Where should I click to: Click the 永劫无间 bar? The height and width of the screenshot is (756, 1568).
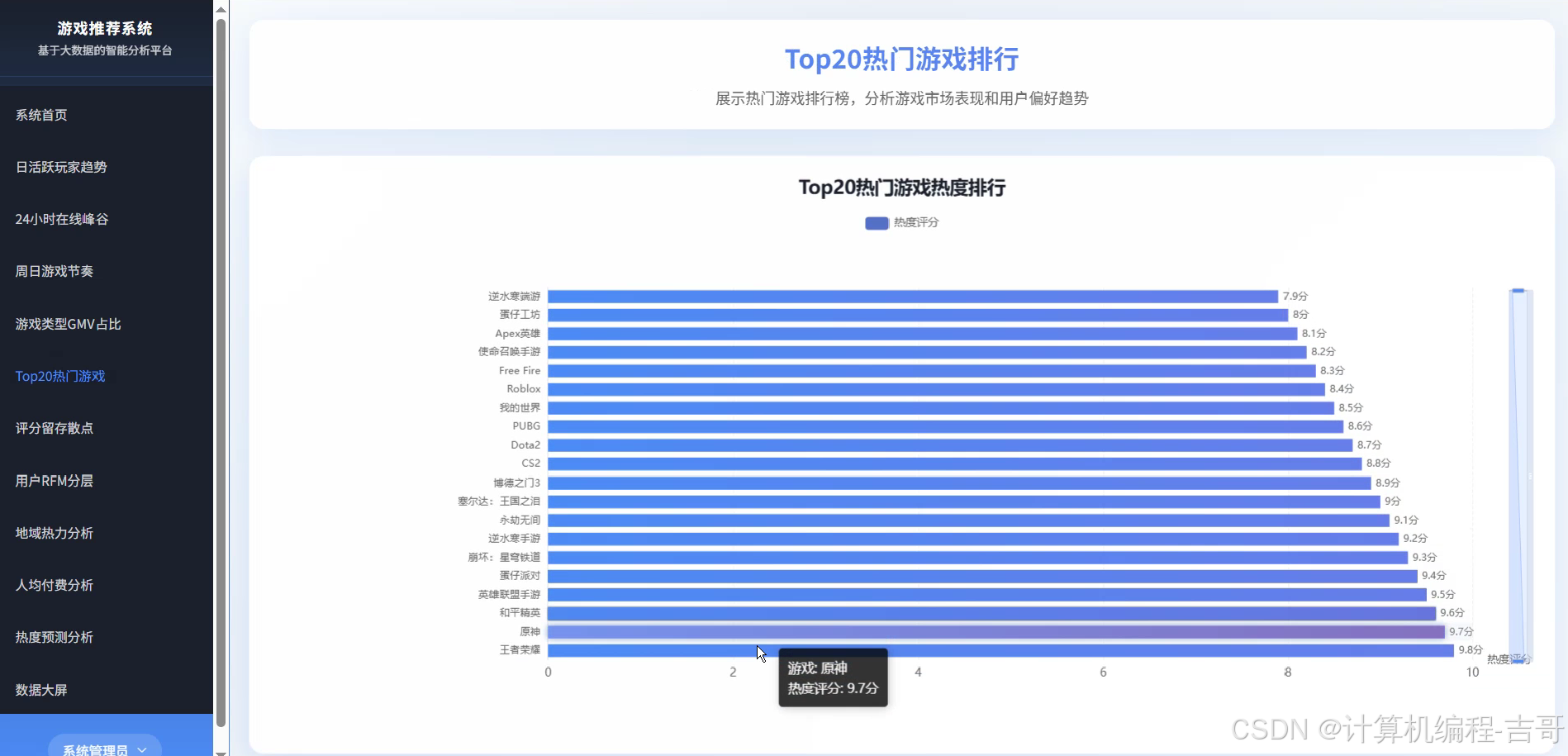968,521
